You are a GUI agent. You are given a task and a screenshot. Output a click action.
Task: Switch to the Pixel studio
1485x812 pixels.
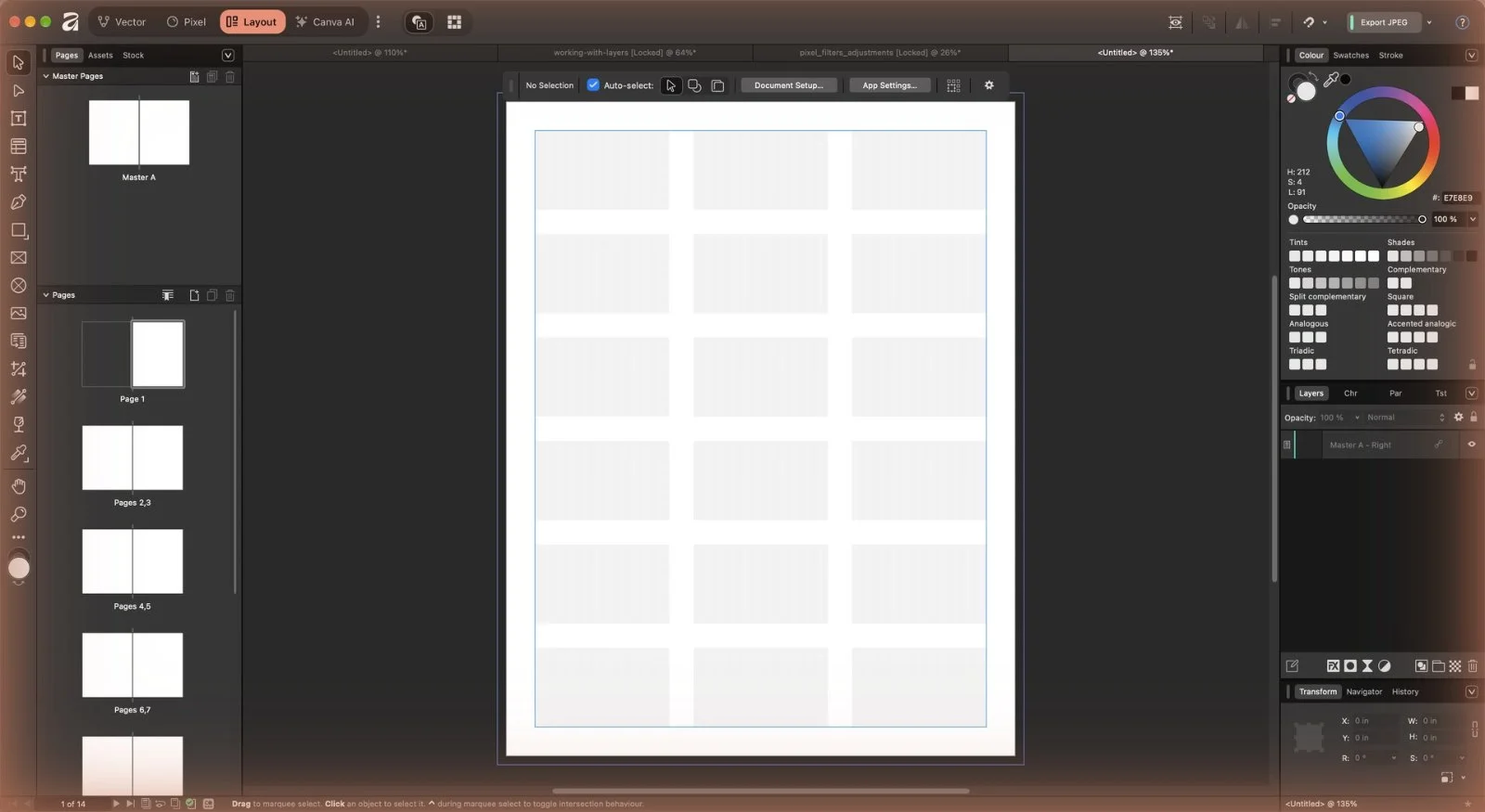pos(186,22)
